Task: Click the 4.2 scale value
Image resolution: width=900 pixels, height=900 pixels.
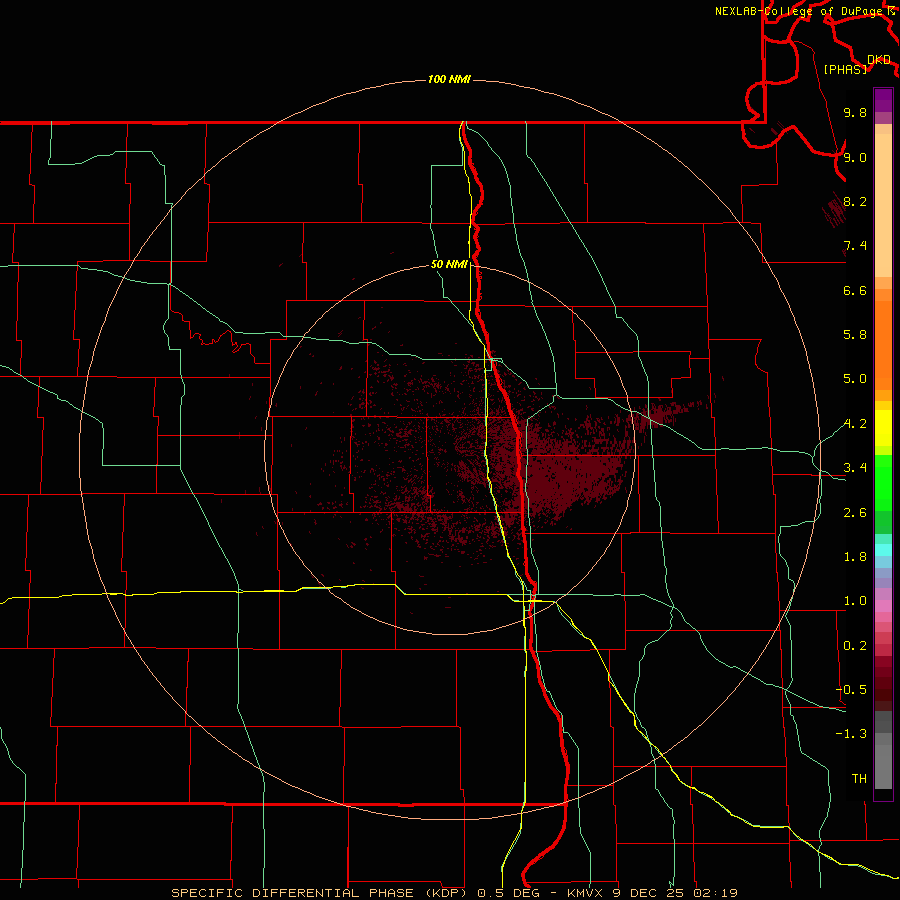Action: tap(855, 424)
